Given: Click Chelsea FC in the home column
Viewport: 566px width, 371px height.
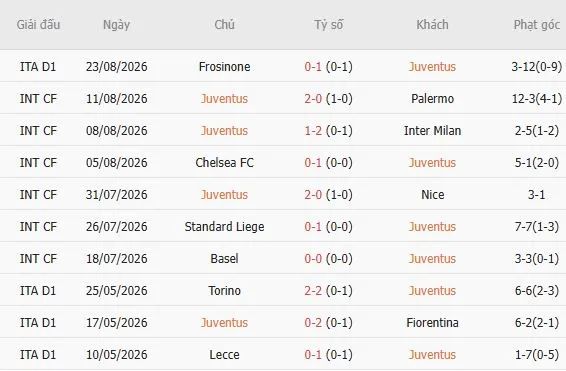Looking at the screenshot, I should (224, 163).
